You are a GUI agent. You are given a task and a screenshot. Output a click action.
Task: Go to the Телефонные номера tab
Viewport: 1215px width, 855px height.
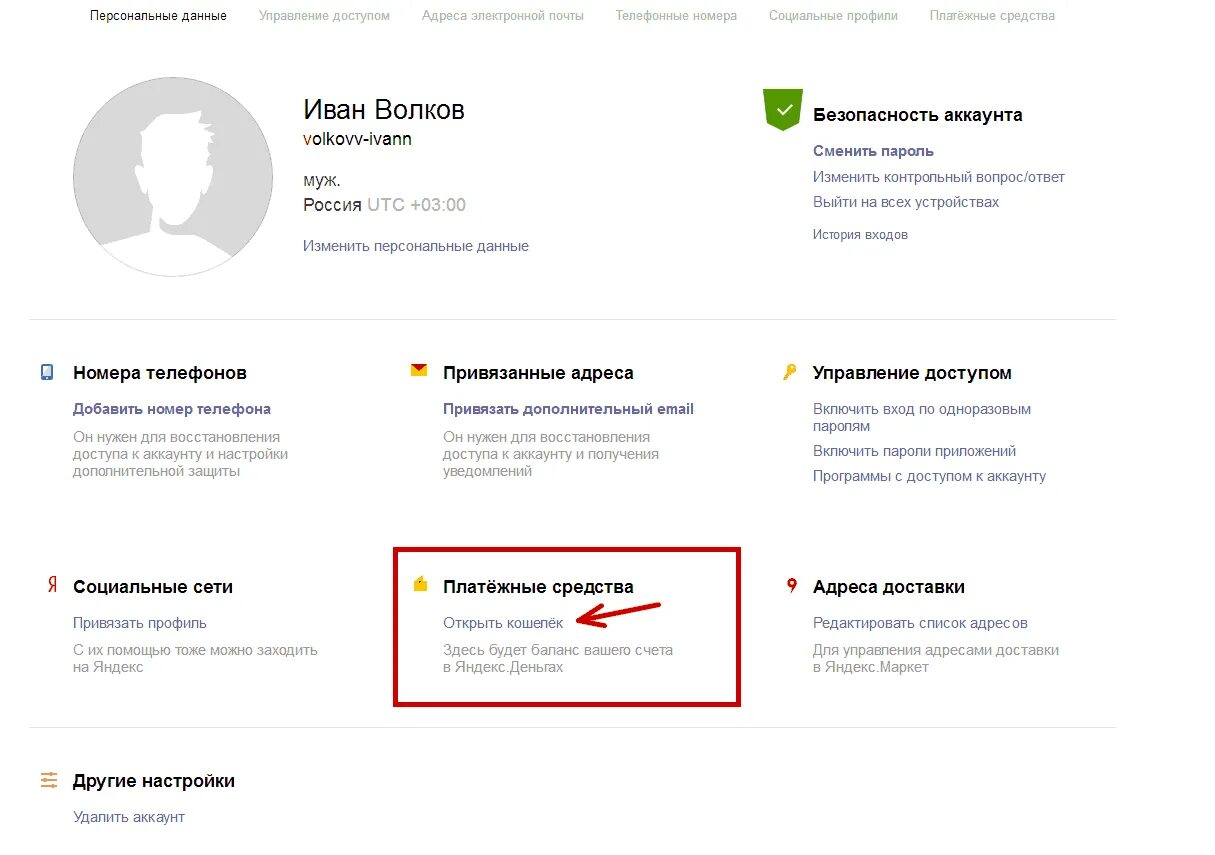point(676,16)
